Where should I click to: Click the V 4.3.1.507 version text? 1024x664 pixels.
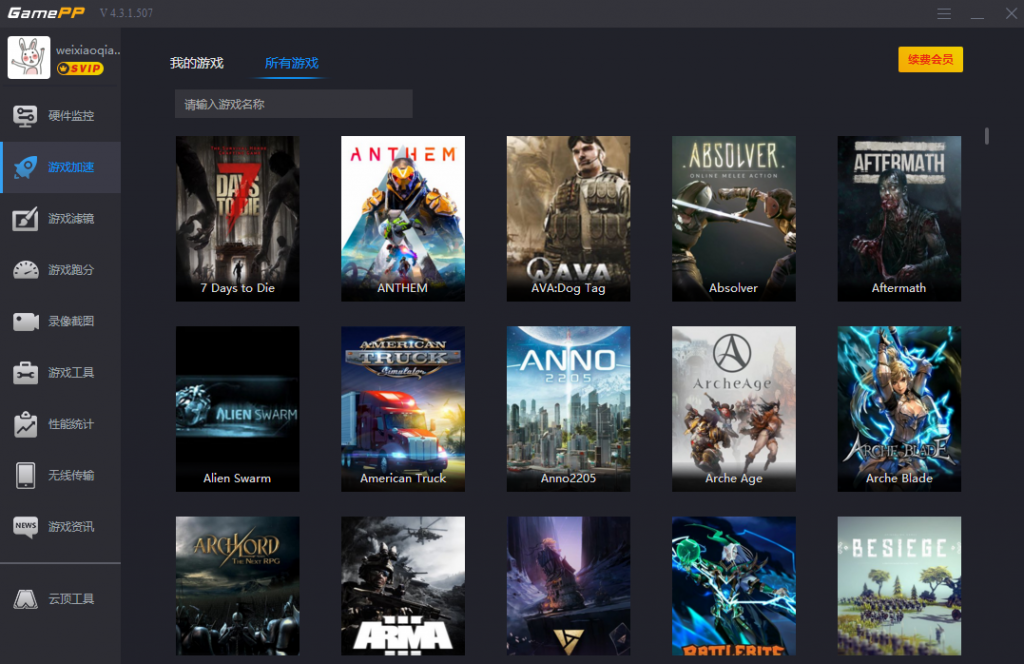tap(126, 13)
